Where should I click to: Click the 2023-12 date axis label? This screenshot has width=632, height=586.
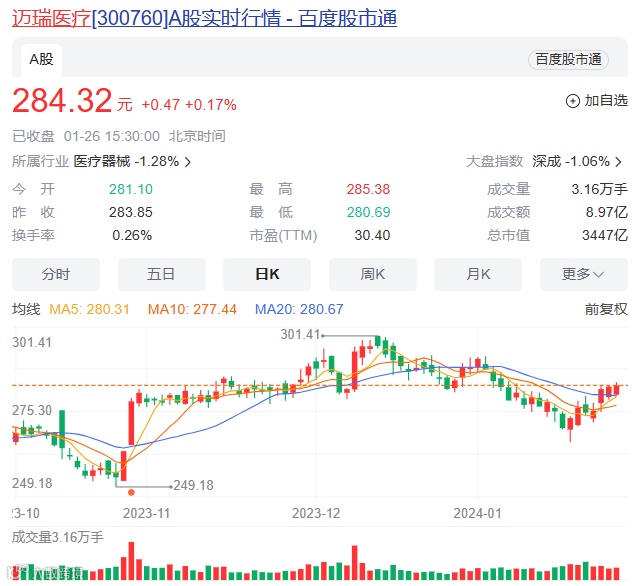tap(316, 513)
